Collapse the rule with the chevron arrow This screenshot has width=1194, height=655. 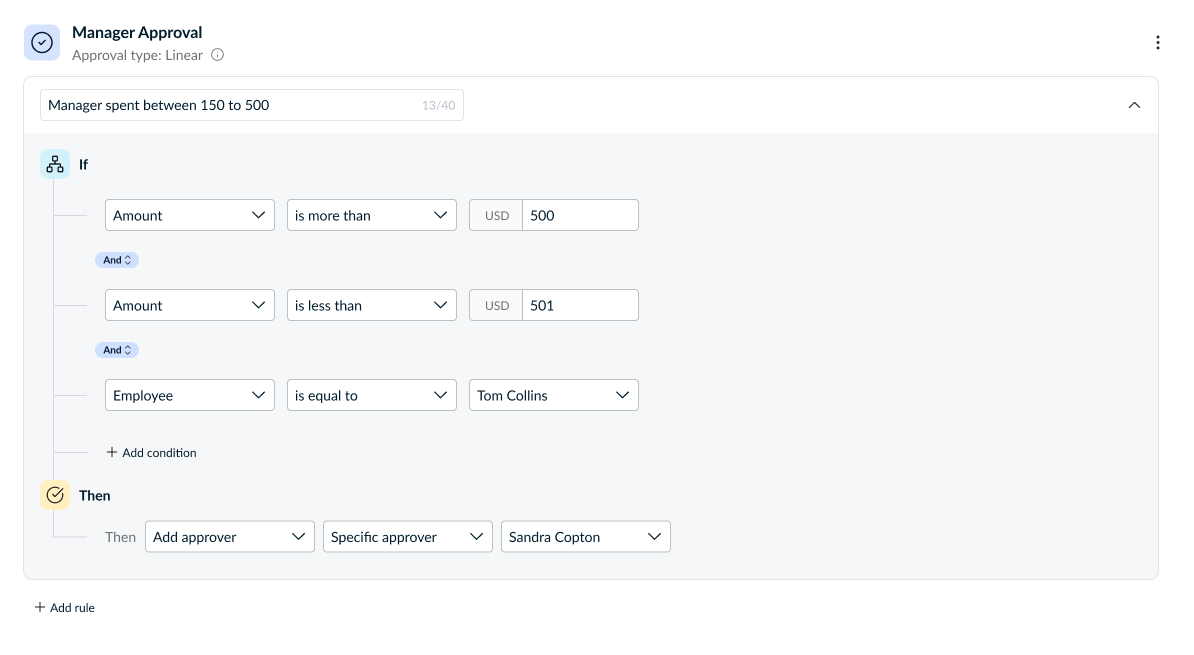pos(1134,105)
